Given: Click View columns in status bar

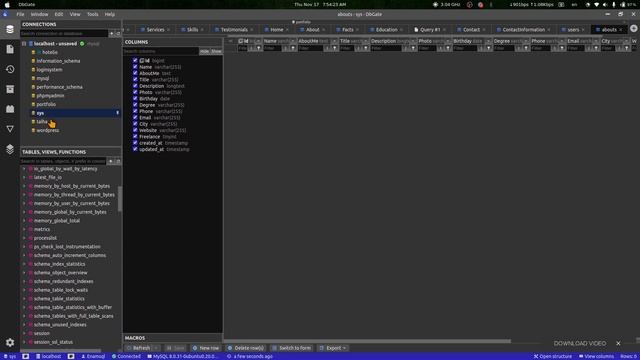Looking at the screenshot, I should tap(596, 356).
